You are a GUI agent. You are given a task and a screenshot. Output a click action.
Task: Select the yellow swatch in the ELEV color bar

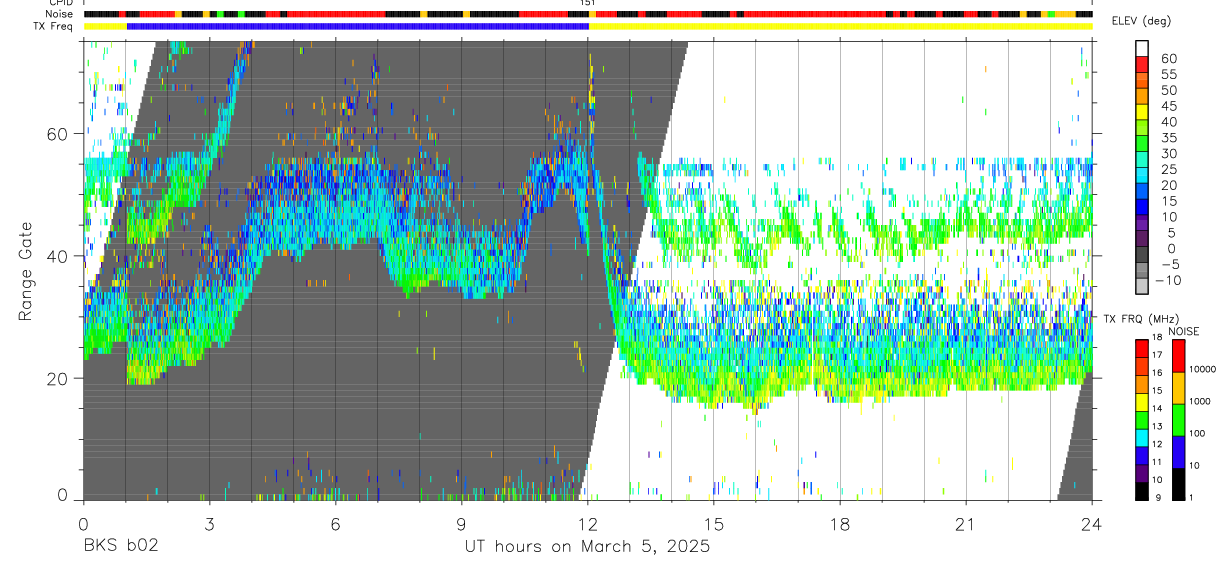[x=1142, y=113]
